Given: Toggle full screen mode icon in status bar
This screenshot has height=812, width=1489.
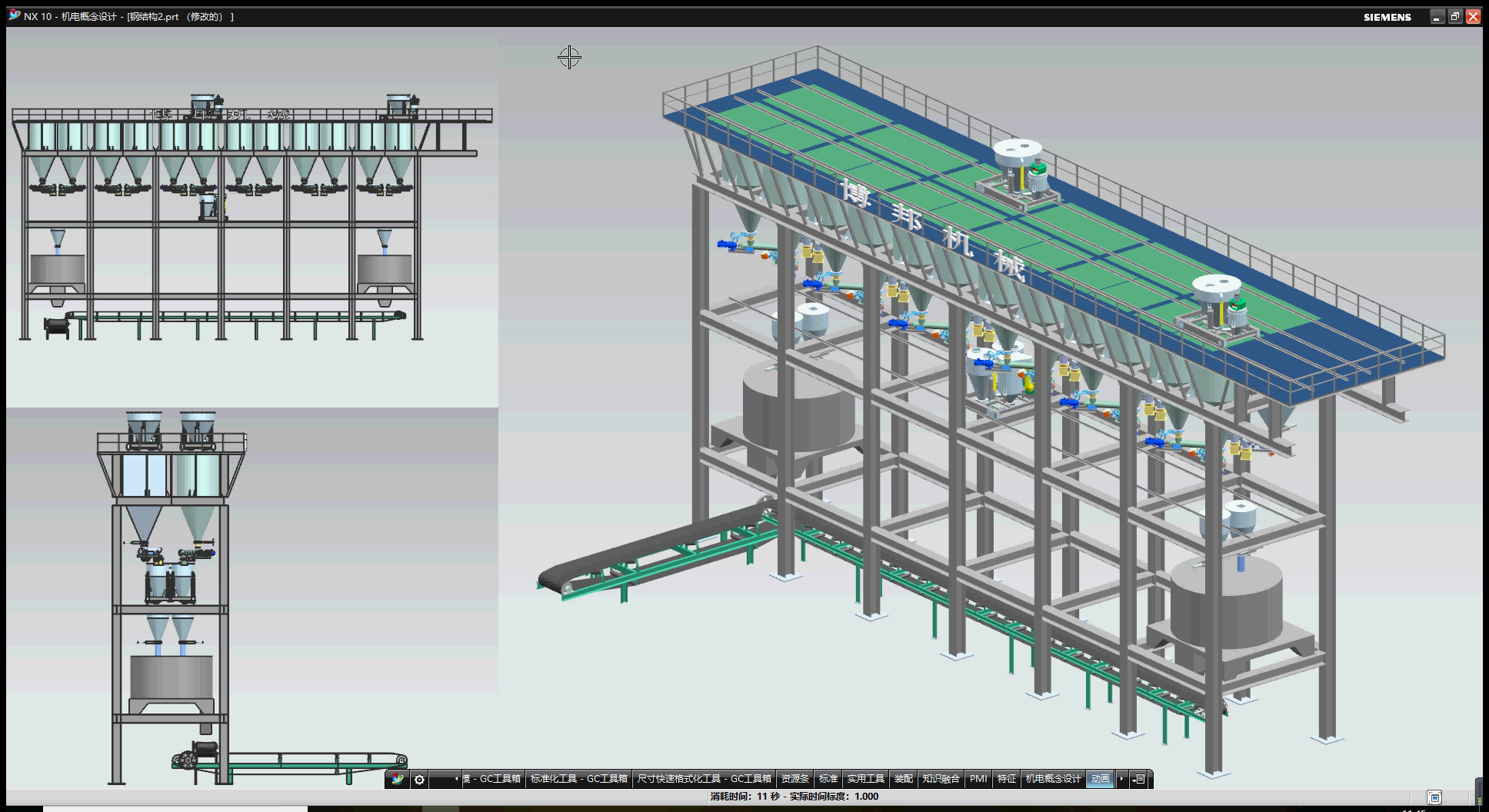Looking at the screenshot, I should point(1434,797).
